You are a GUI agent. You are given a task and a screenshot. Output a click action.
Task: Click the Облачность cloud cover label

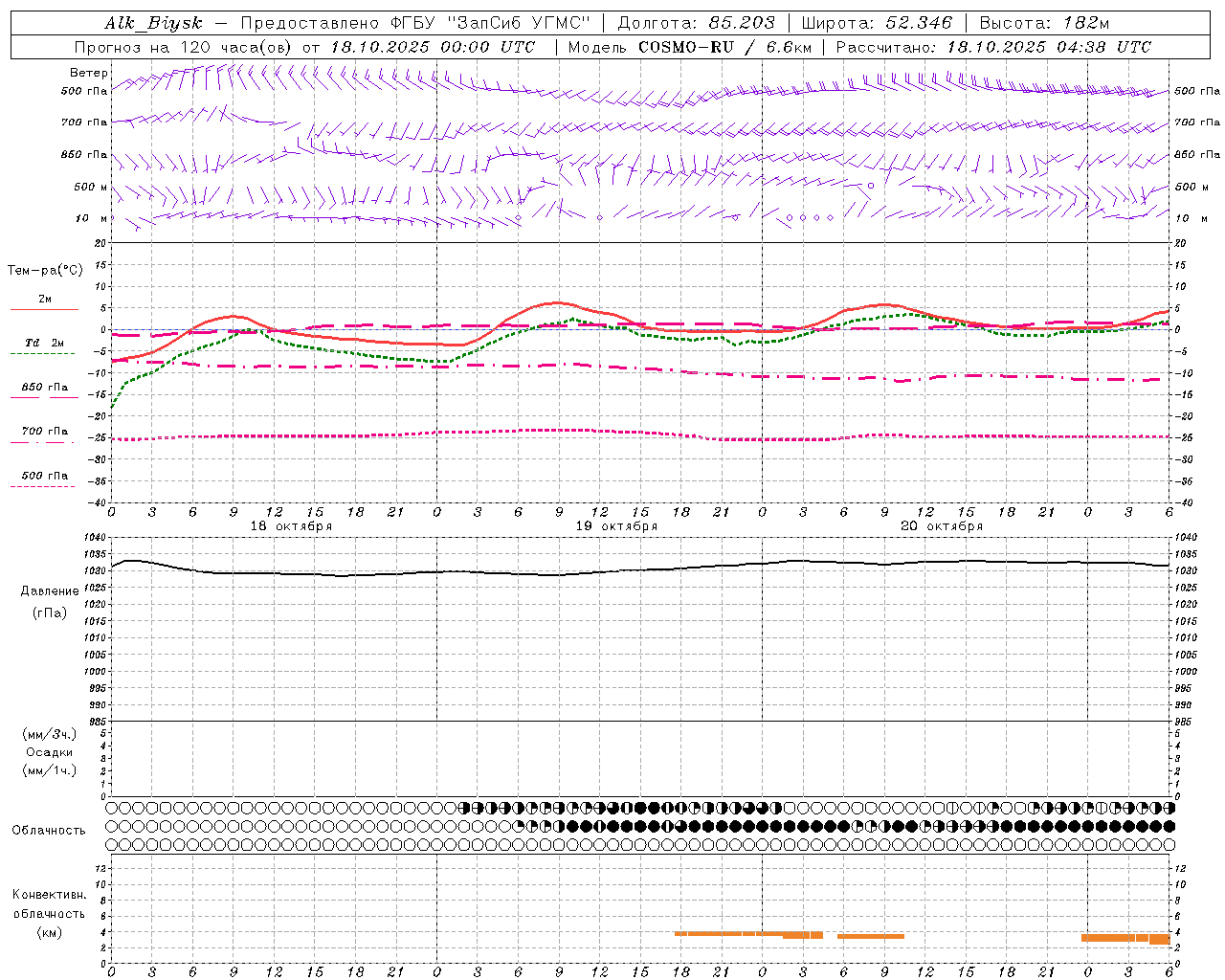[x=49, y=831]
